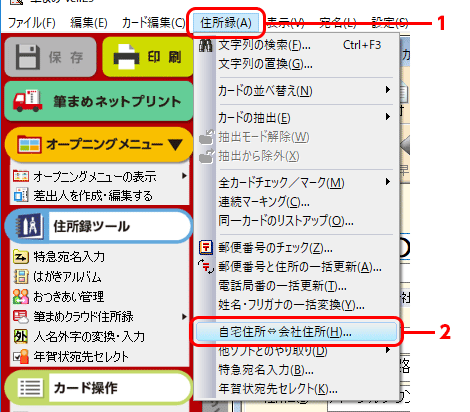
Task: Click the postal update arrows icon
Action: point(206,267)
